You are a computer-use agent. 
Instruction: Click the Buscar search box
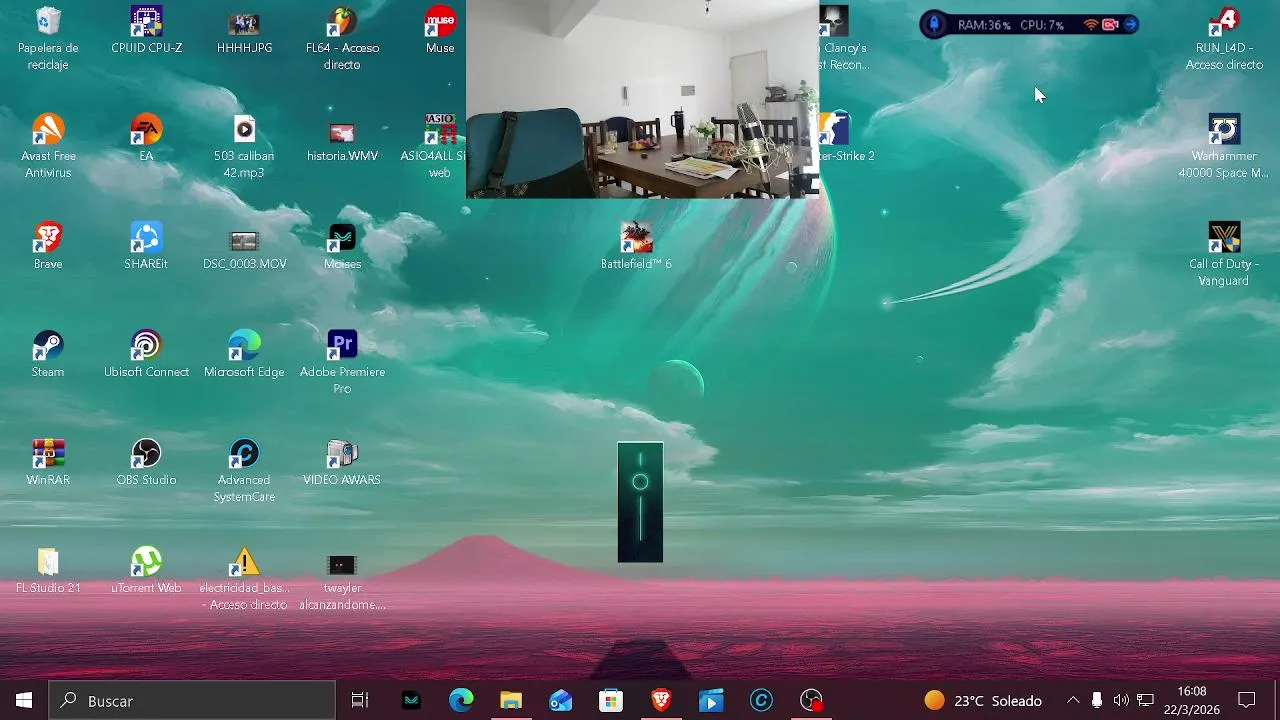192,700
